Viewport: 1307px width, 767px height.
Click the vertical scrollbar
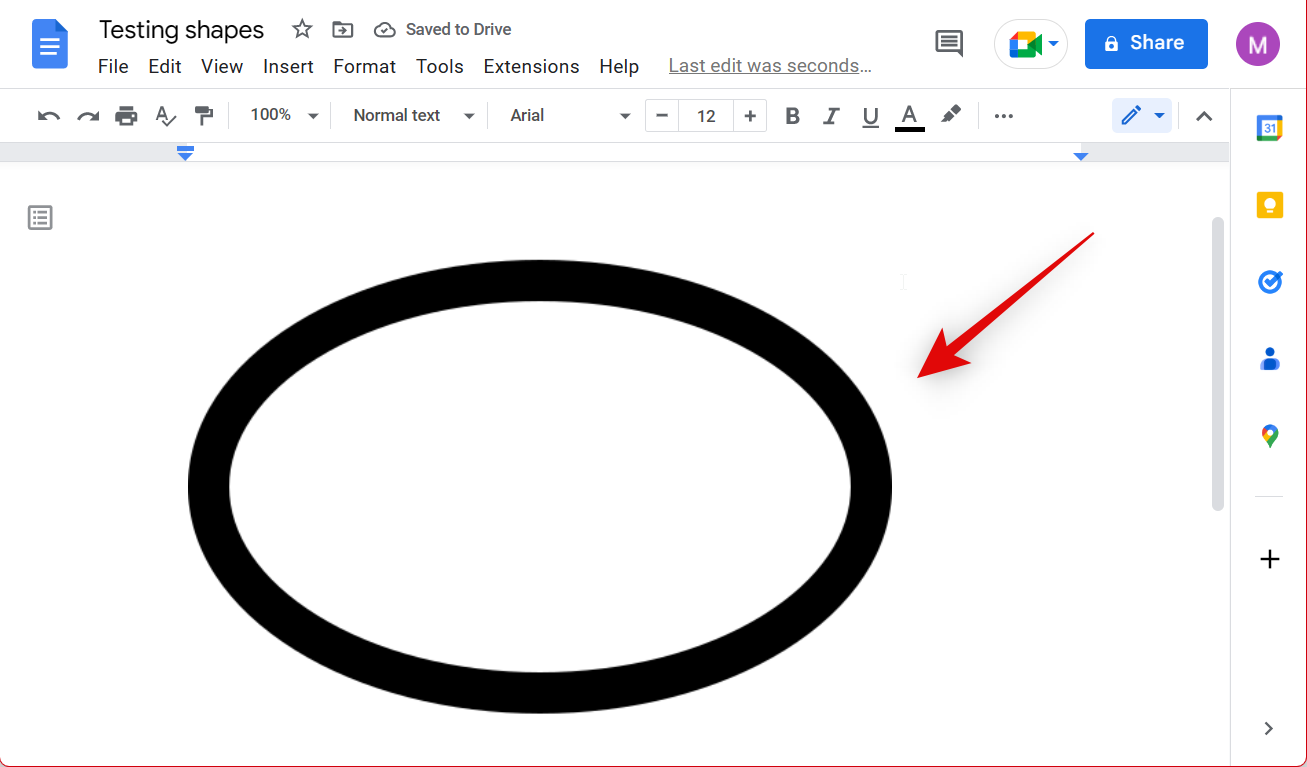coord(1217,364)
